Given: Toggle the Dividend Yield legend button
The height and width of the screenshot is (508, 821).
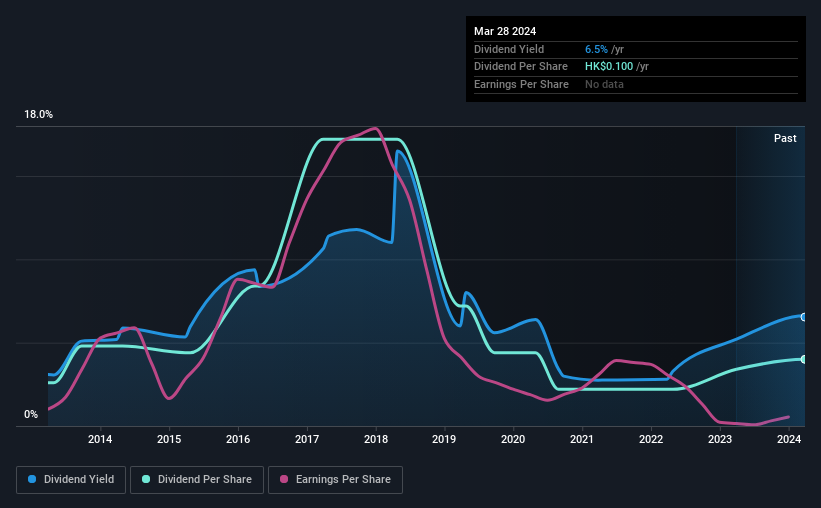Looking at the screenshot, I should [71, 480].
